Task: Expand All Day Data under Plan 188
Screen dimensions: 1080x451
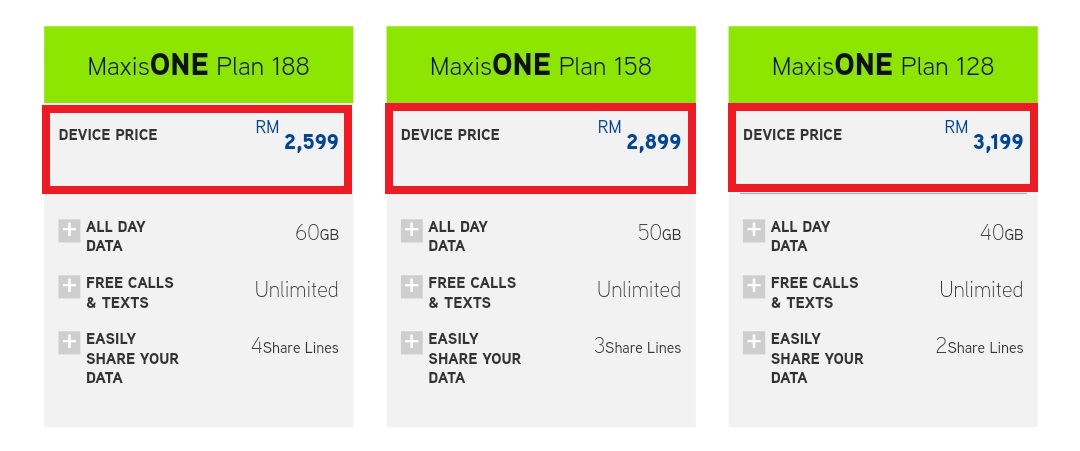Action: point(69,232)
